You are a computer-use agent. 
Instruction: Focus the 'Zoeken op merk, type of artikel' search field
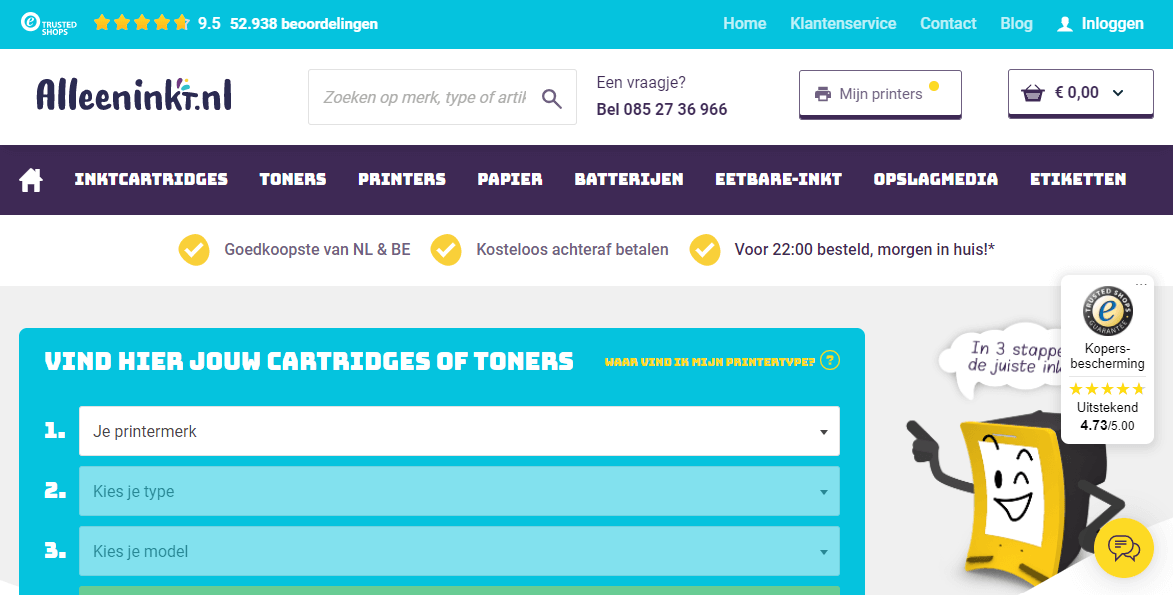pyautogui.click(x=424, y=97)
